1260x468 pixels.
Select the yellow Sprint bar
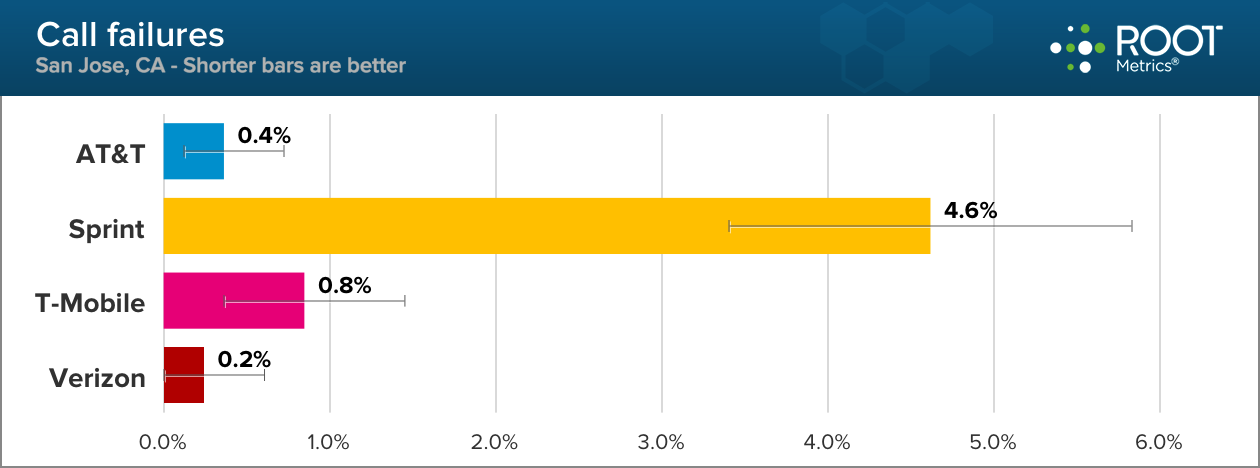[x=546, y=226]
